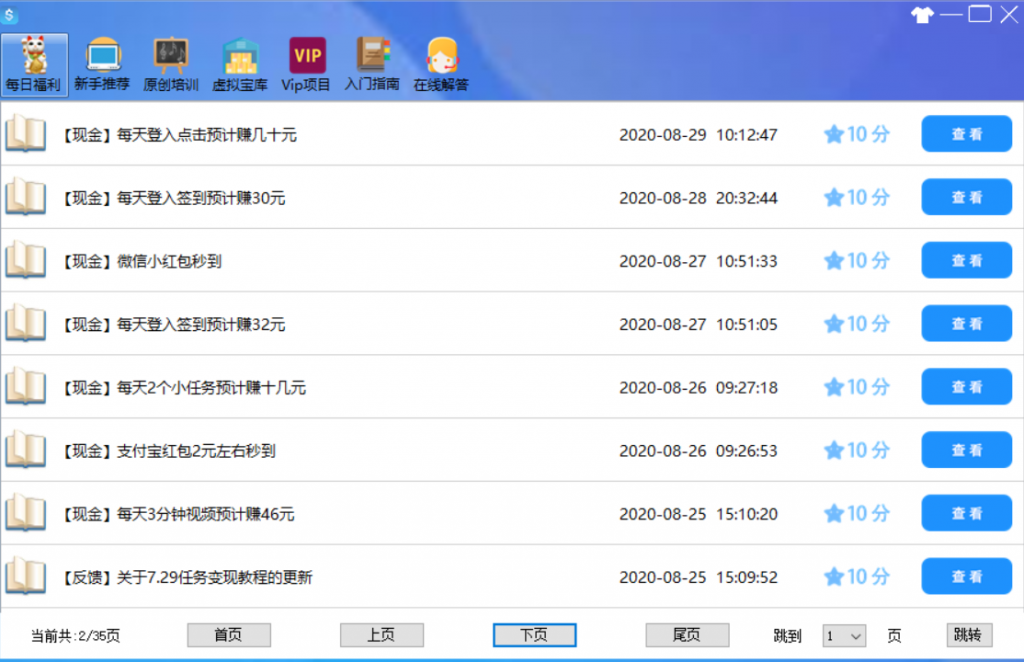Viewport: 1024px width, 662px height.
Task: View 每天3分钟视频预计赚46元 with 查看 button
Action: point(967,514)
